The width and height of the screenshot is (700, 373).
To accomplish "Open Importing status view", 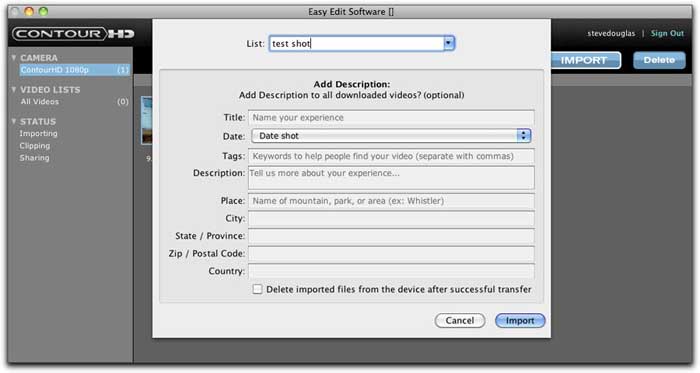I will coord(38,133).
